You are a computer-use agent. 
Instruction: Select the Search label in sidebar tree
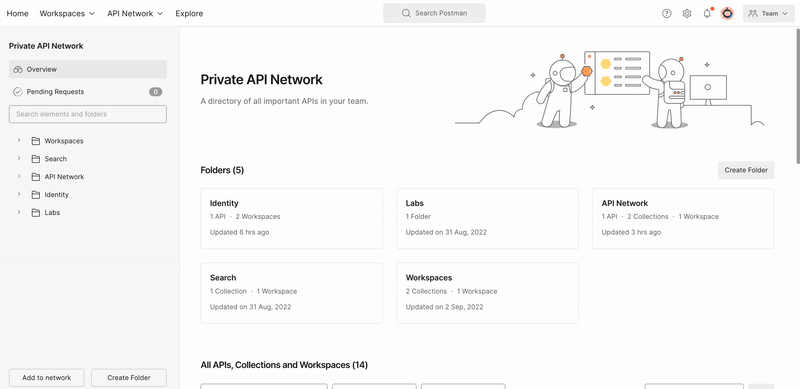point(56,159)
